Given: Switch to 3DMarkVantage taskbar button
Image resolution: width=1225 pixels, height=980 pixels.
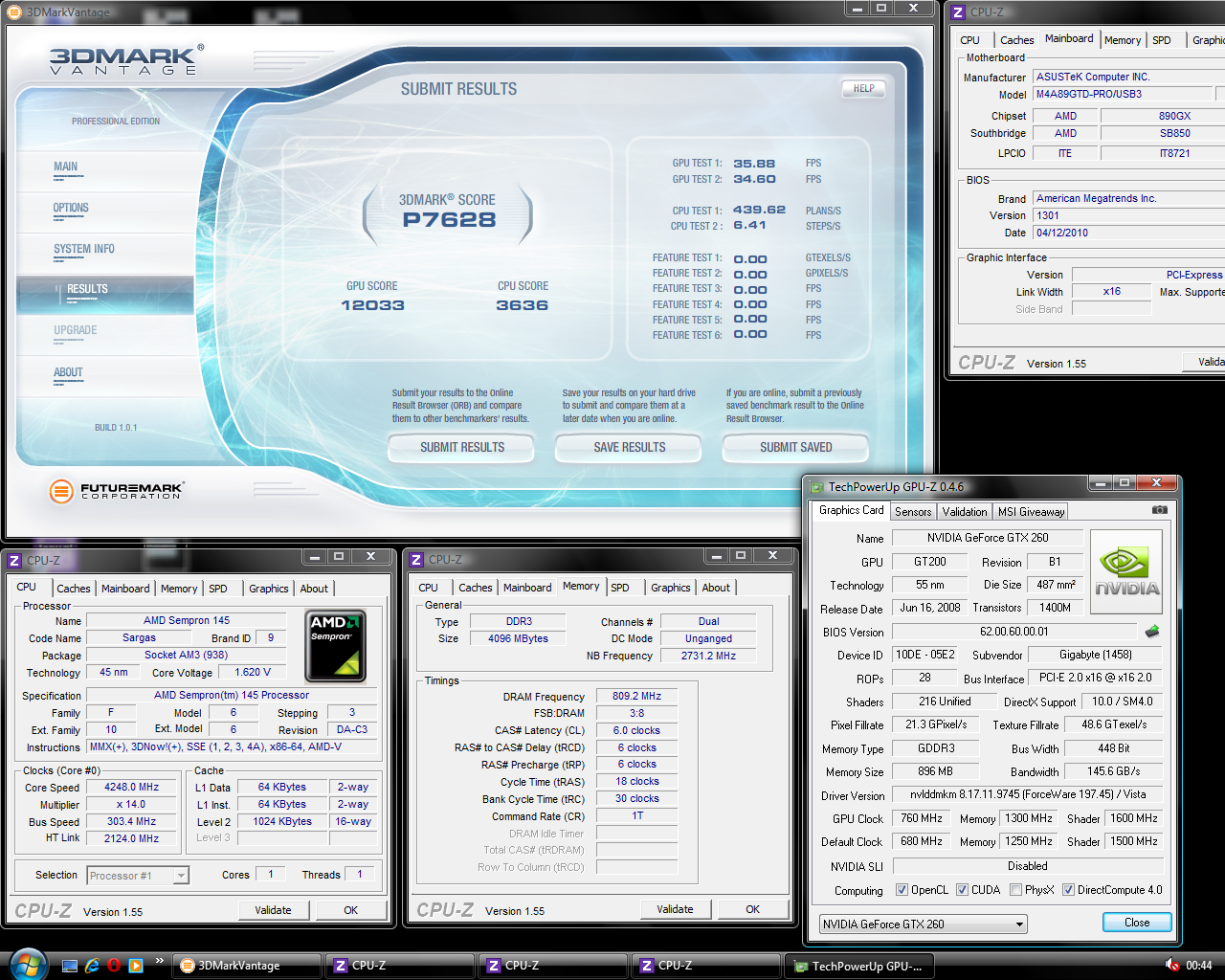Looking at the screenshot, I should pos(249,966).
